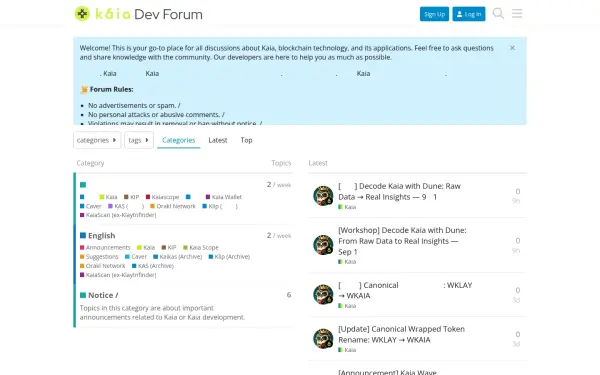600x375 pixels.
Task: Click the Forum Rules scroll icon
Action: click(x=84, y=90)
